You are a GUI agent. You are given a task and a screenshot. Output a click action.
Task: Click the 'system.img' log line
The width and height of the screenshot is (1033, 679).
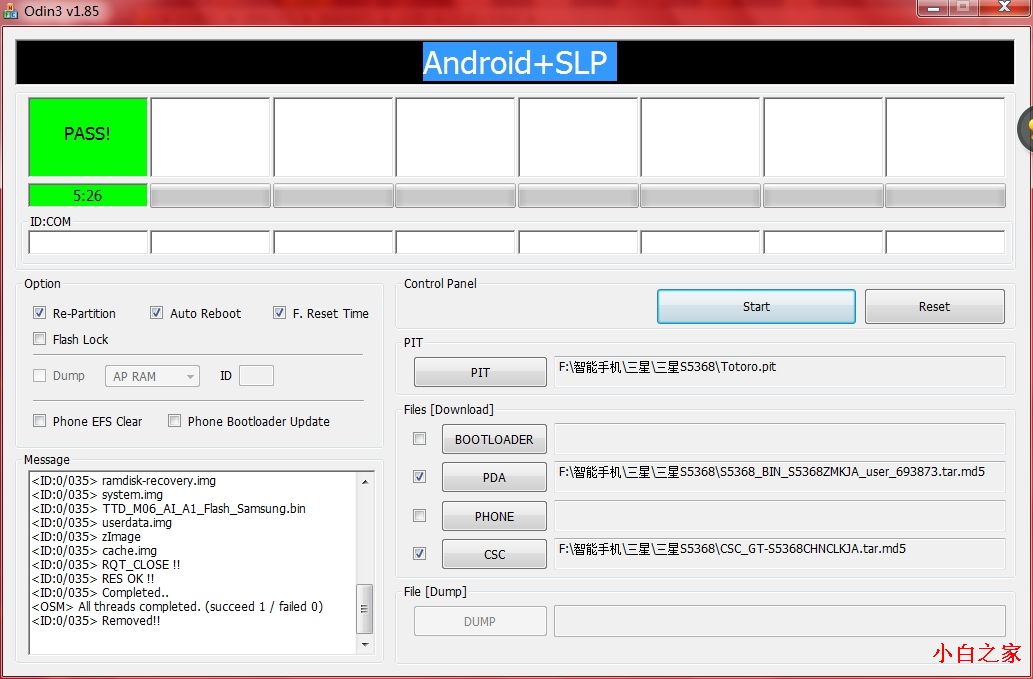coord(98,495)
